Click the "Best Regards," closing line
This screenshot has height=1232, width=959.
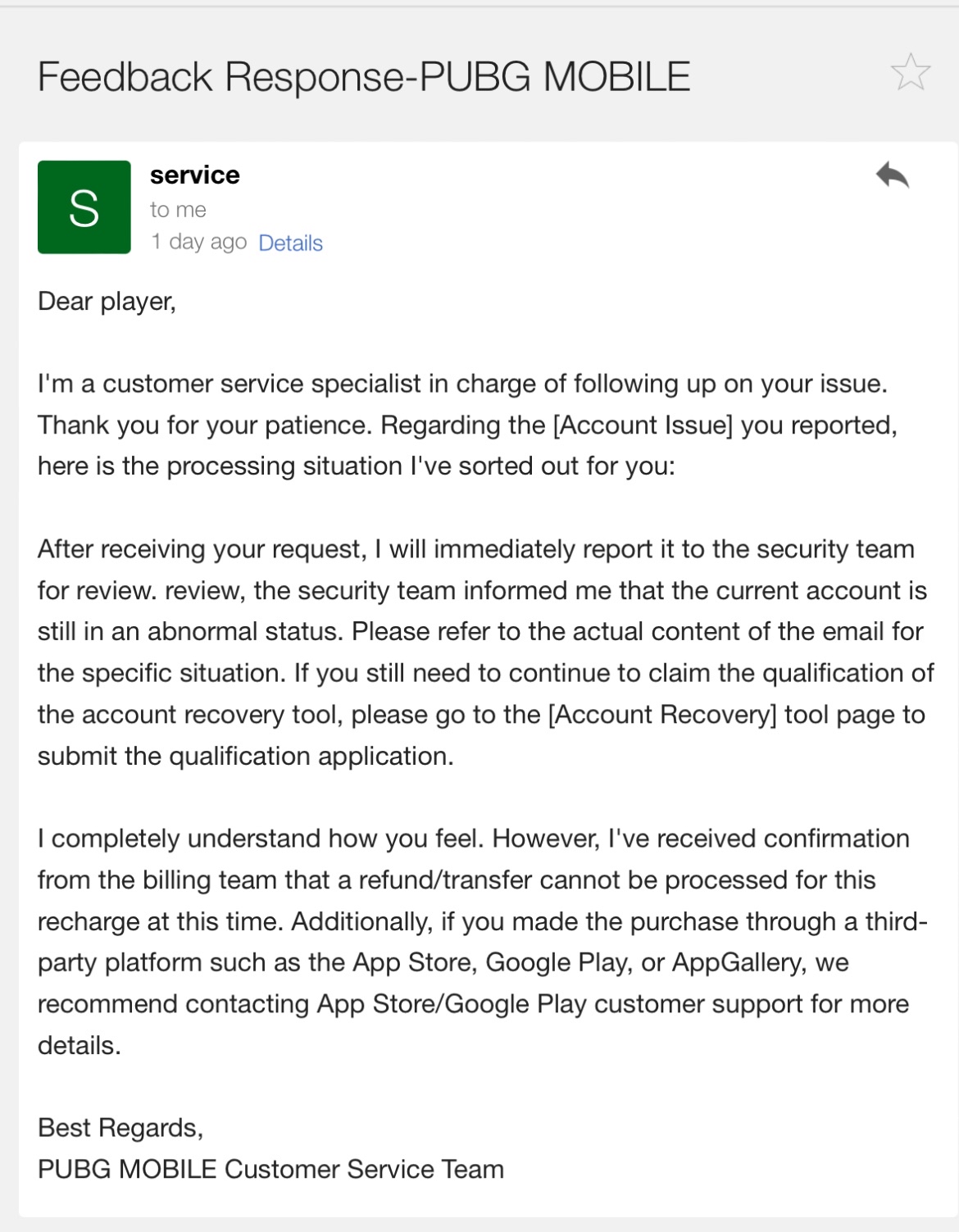tap(120, 1128)
